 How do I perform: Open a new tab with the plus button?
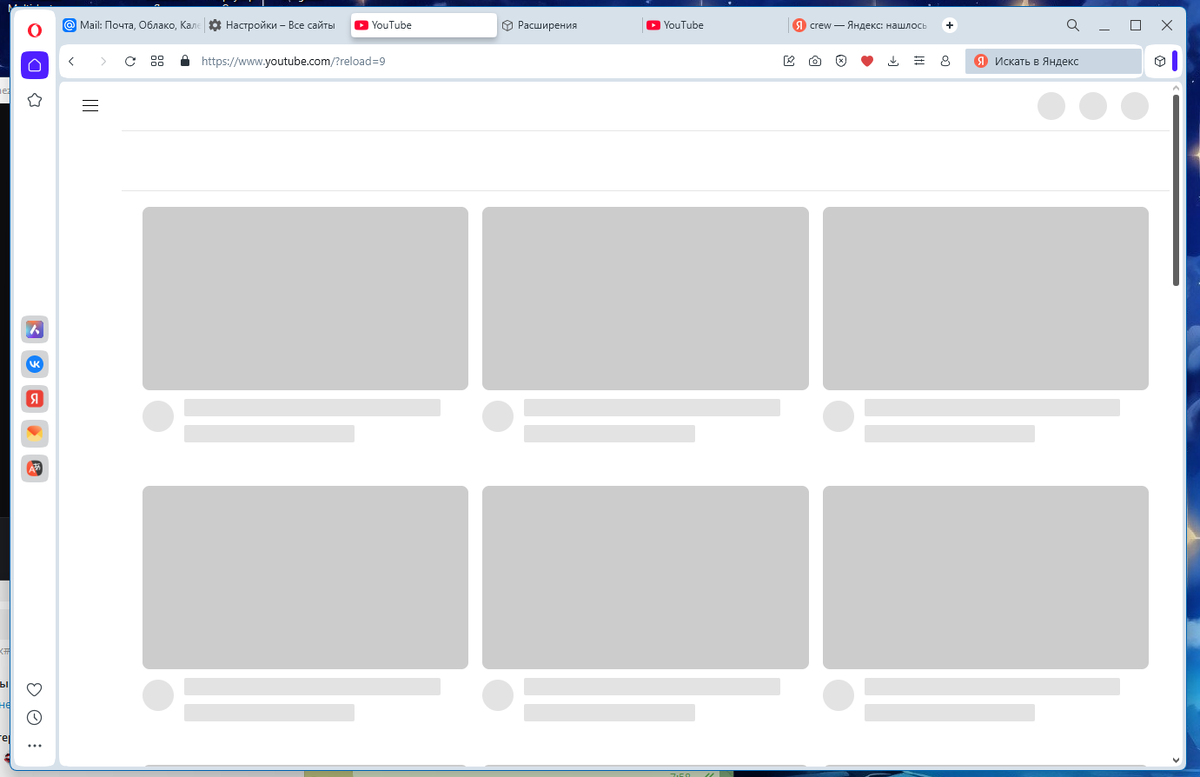949,25
